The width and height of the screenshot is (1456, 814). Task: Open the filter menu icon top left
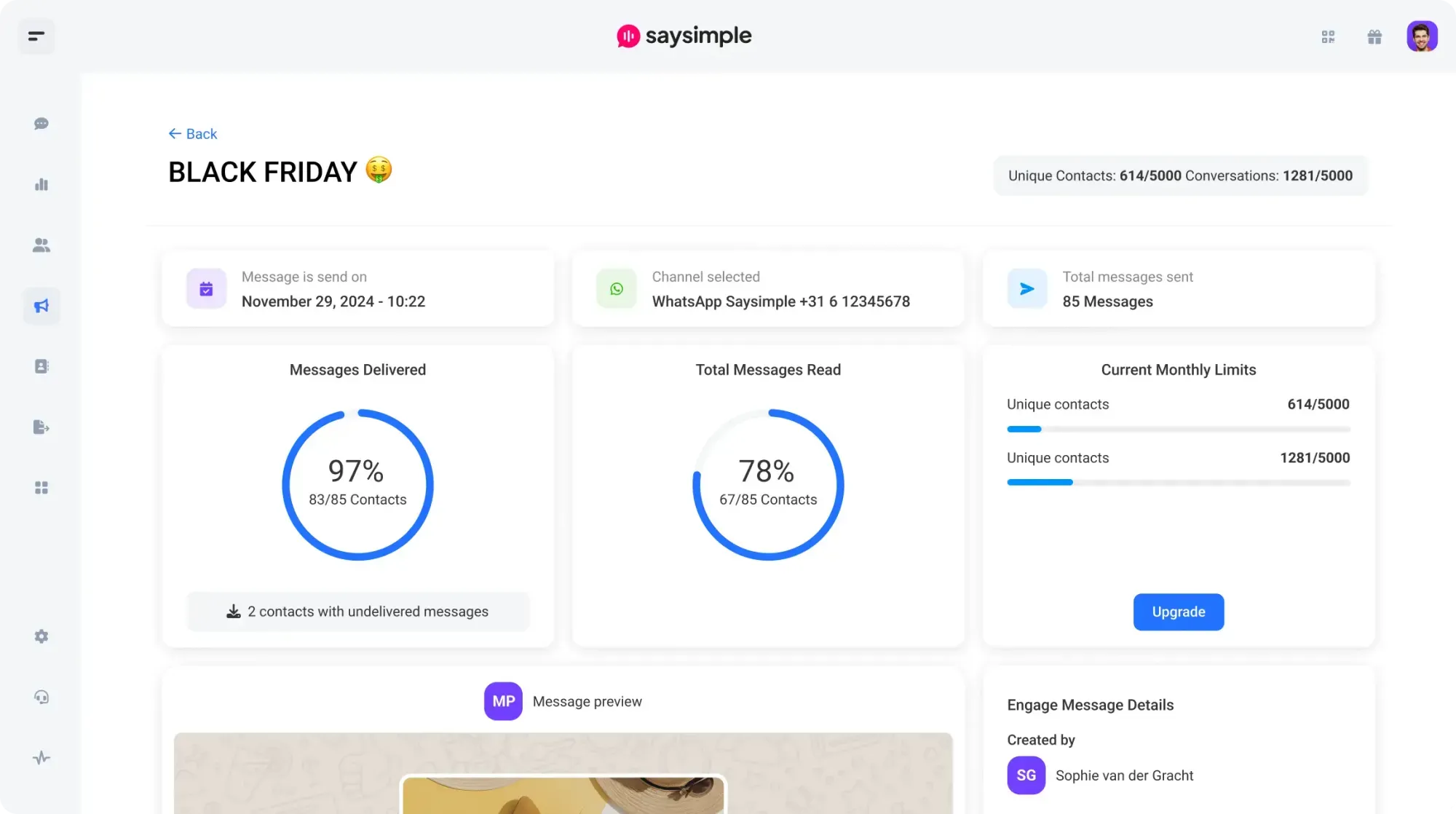click(36, 36)
